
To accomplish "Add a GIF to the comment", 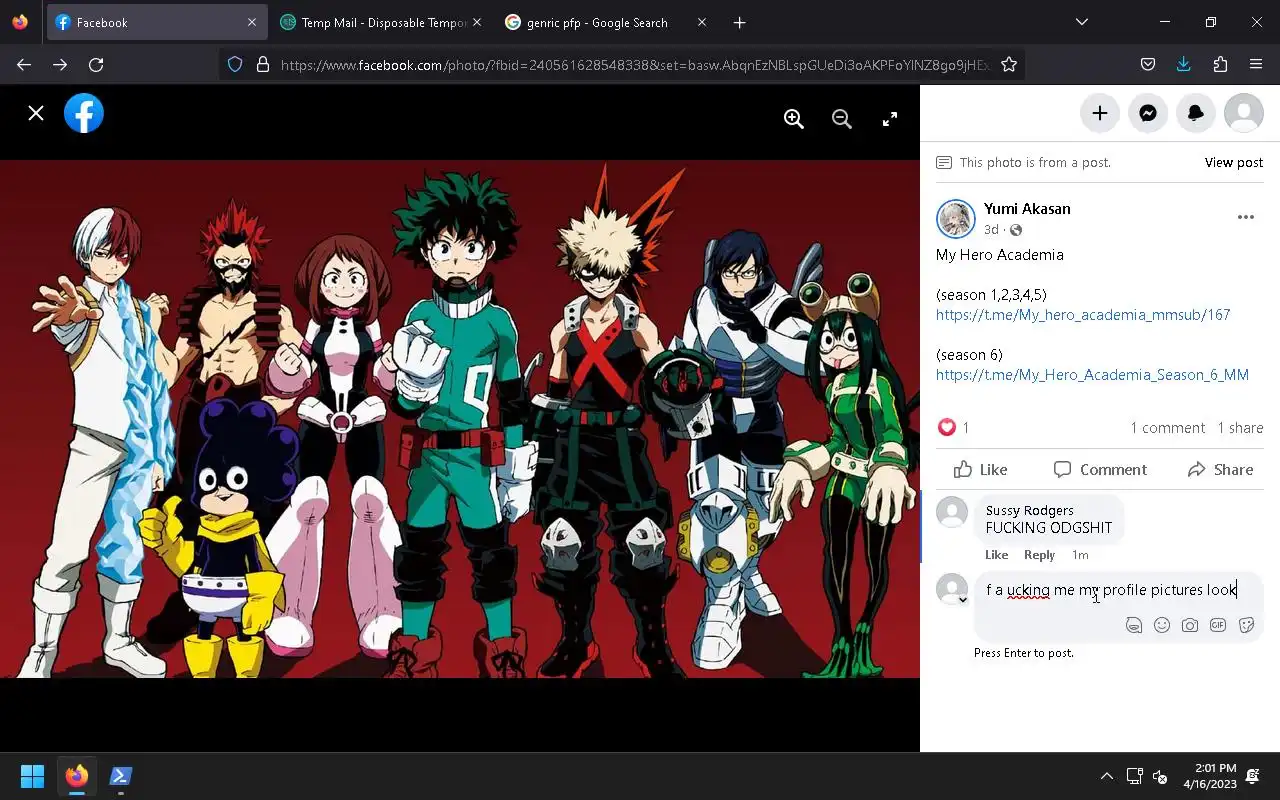I will tap(1218, 625).
